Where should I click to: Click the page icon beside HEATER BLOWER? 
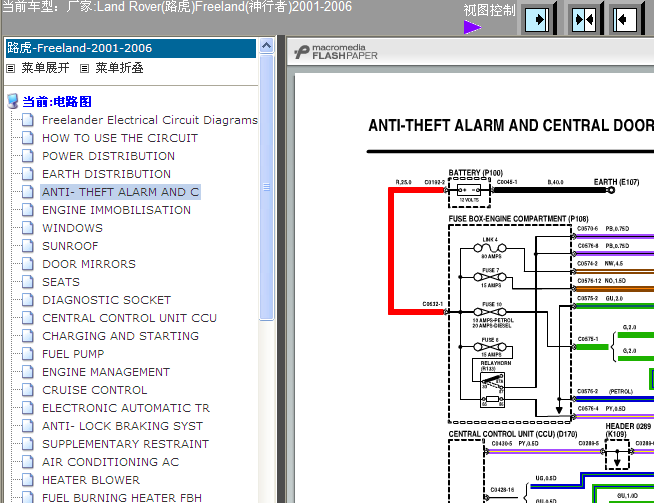28,480
